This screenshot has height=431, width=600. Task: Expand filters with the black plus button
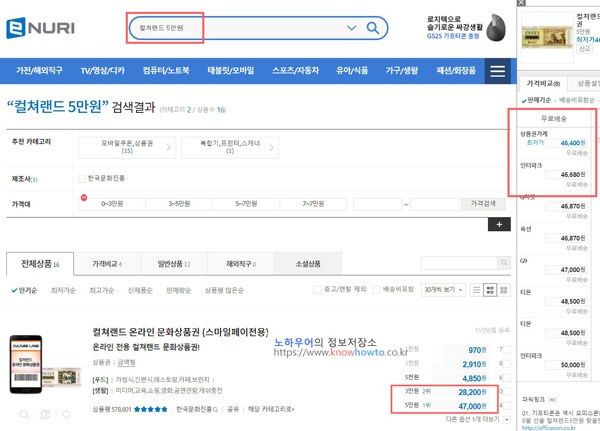point(499,224)
